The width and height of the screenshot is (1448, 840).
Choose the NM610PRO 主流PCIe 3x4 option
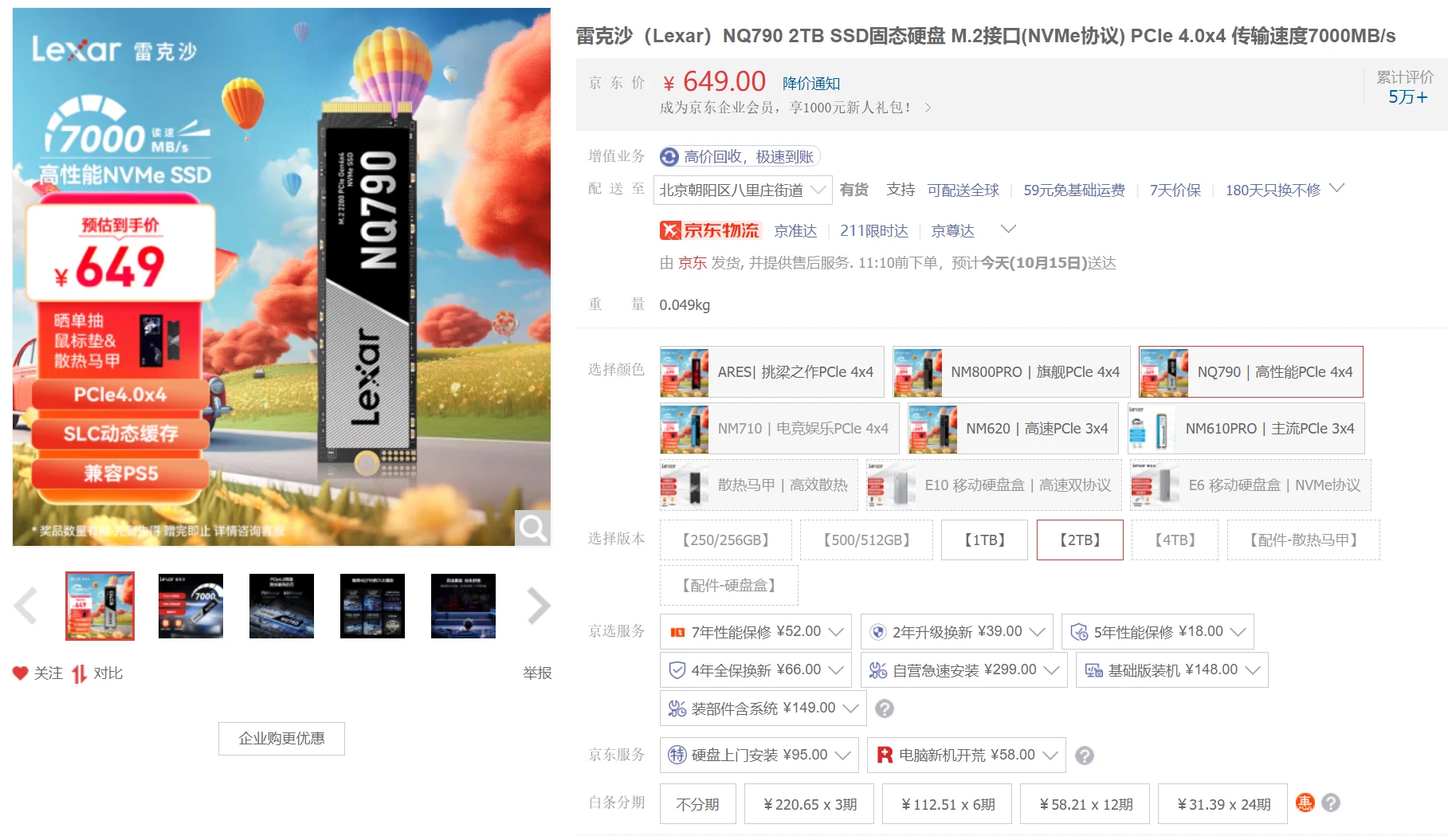point(1246,428)
